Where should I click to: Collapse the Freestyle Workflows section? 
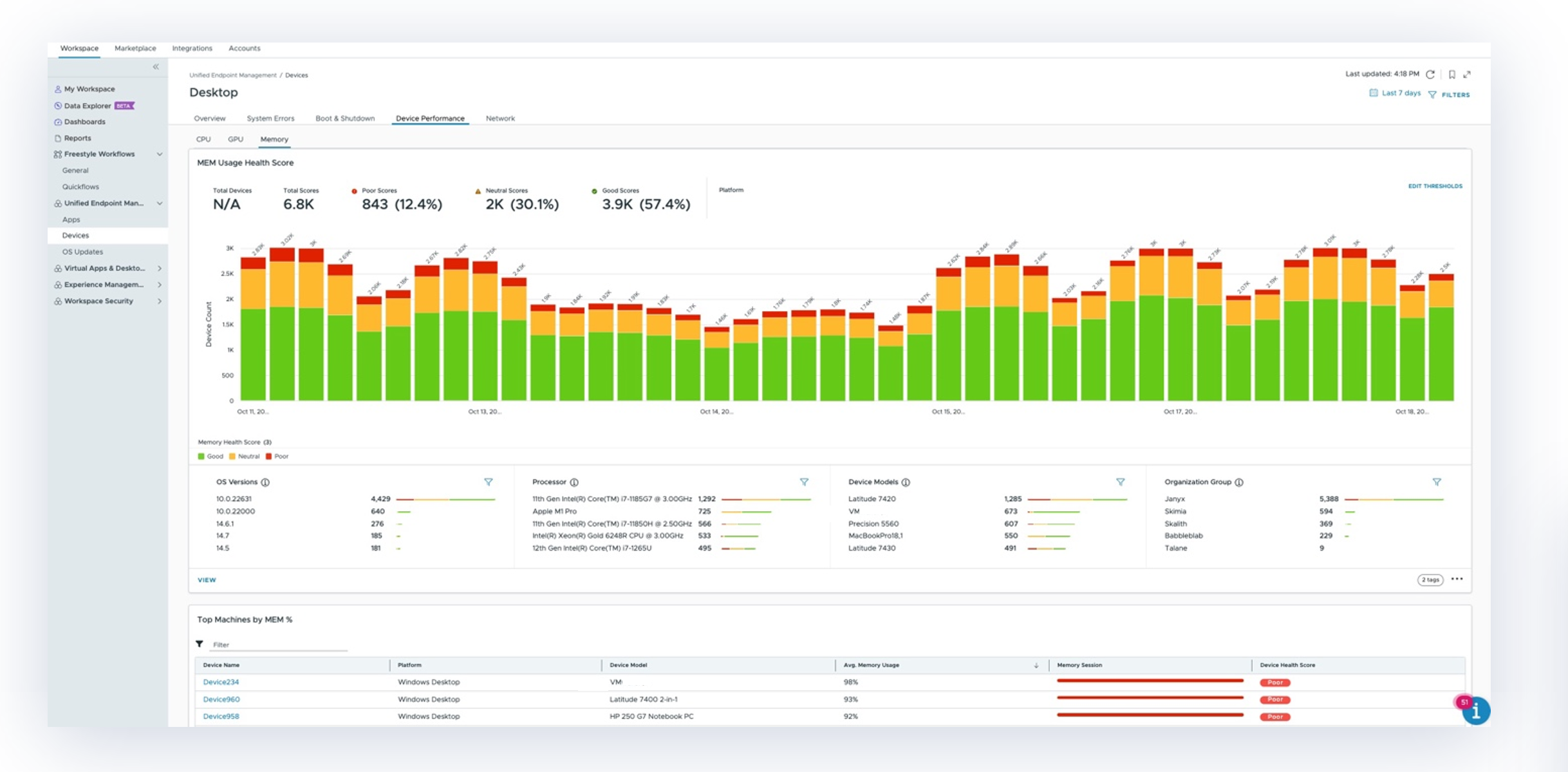tap(160, 154)
